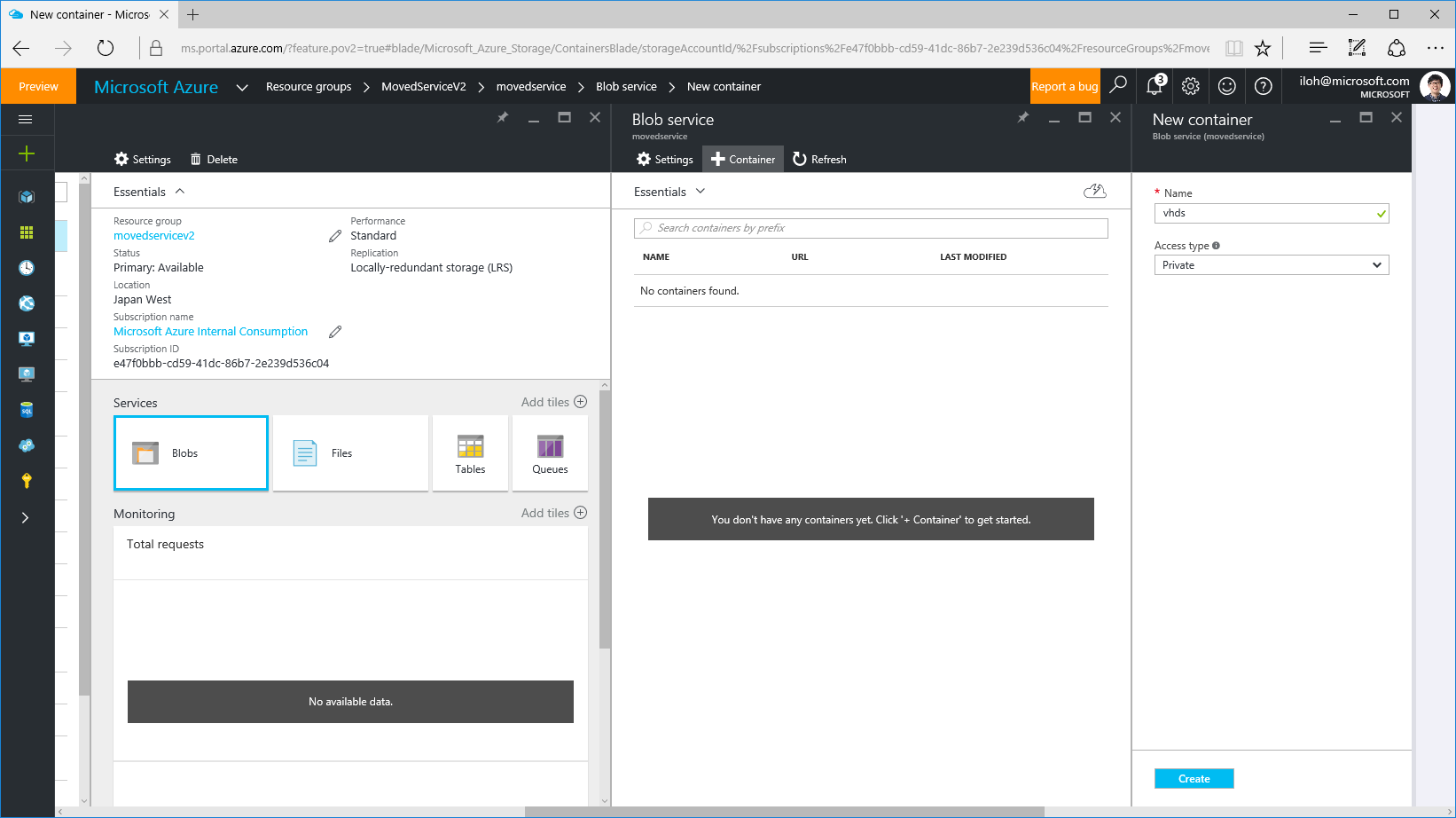Open the portal settings gear icon
This screenshot has height=818, width=1456.
[x=1191, y=86]
